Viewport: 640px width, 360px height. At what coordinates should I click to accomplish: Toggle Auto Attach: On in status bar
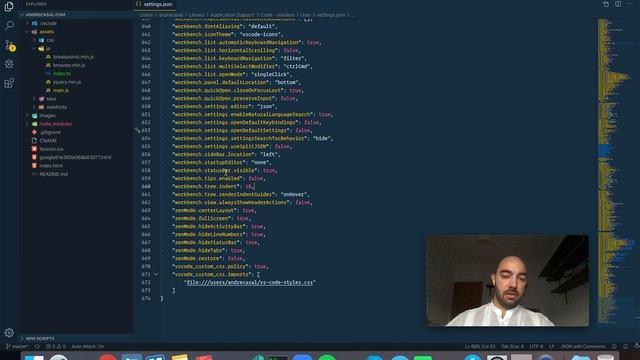[88, 346]
